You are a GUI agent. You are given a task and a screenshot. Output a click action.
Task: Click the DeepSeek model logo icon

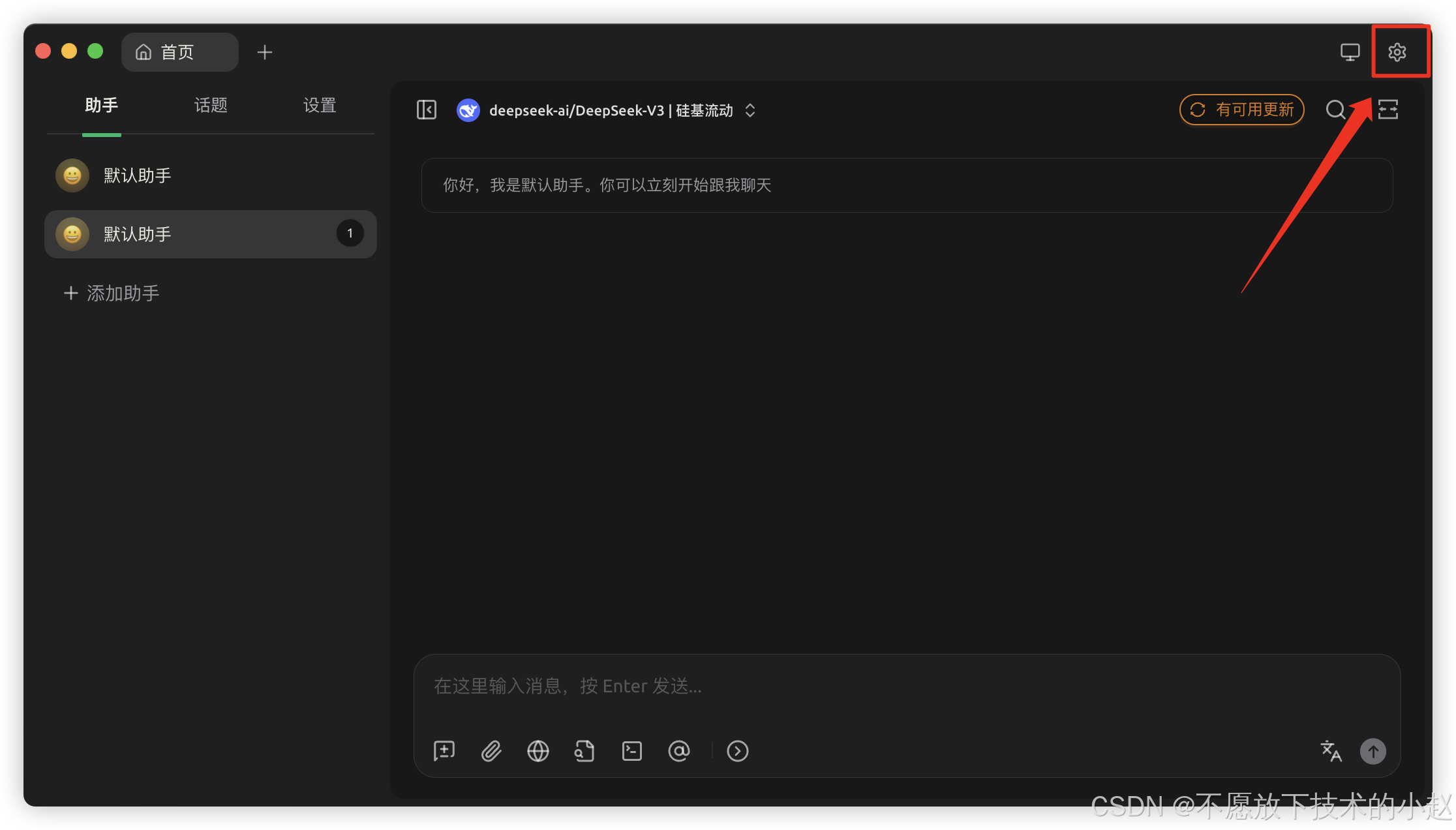(x=468, y=110)
